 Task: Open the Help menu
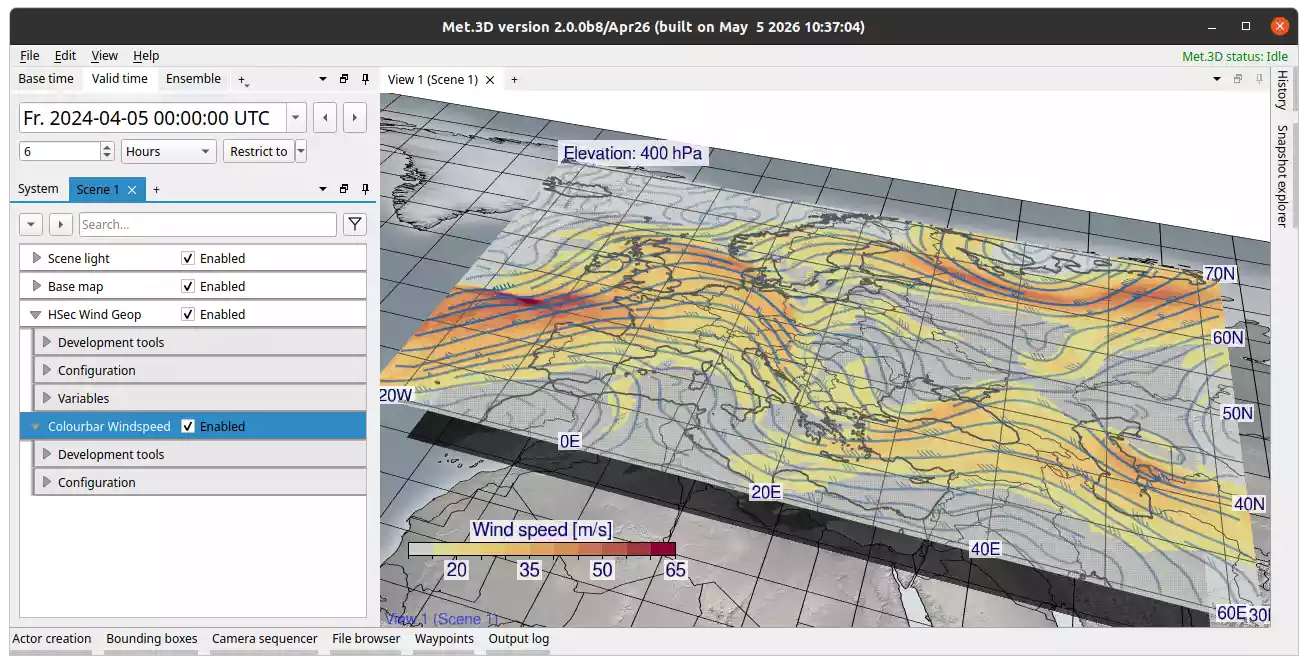point(146,56)
